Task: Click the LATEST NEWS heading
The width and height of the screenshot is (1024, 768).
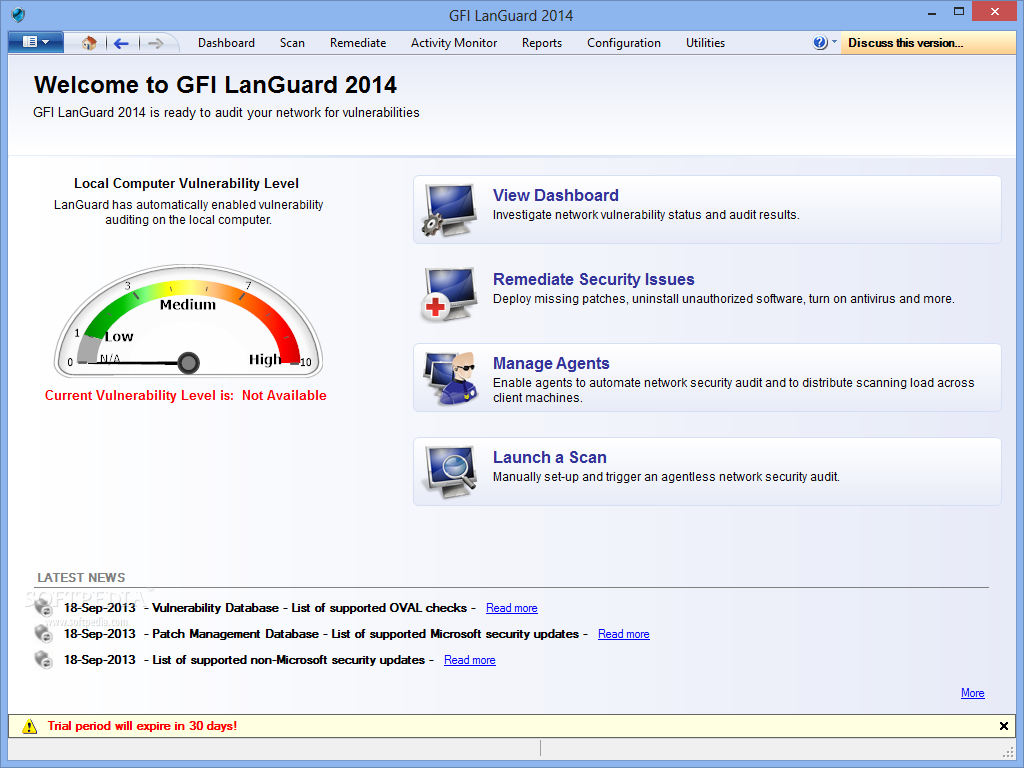Action: (81, 577)
